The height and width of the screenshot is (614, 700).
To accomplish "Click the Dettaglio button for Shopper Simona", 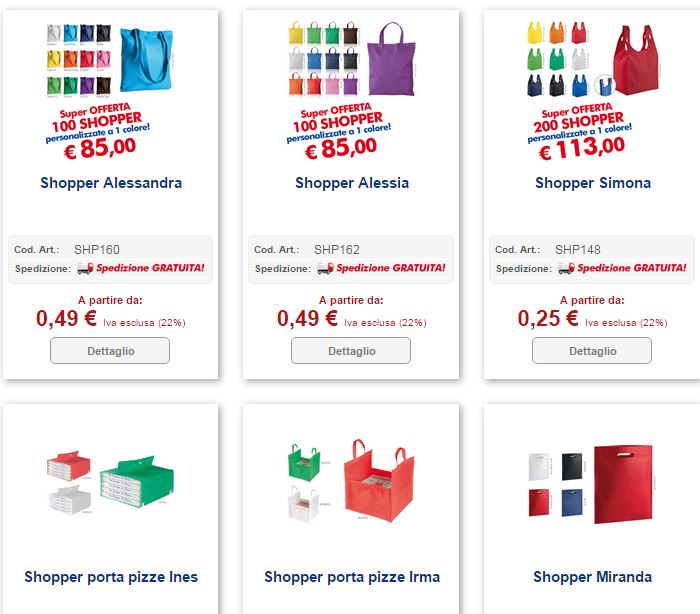I will click(592, 351).
